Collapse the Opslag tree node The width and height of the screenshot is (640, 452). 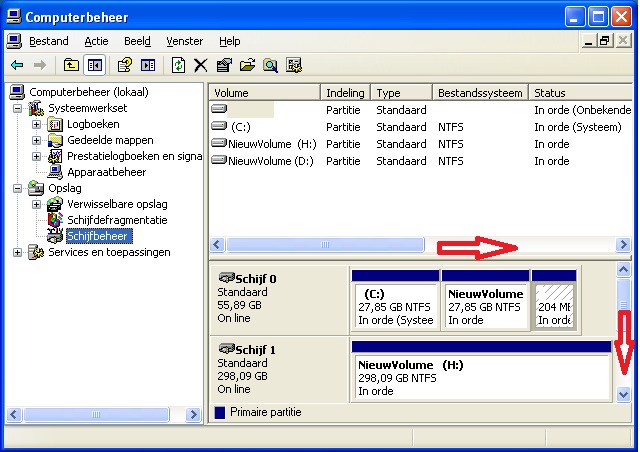point(17,188)
